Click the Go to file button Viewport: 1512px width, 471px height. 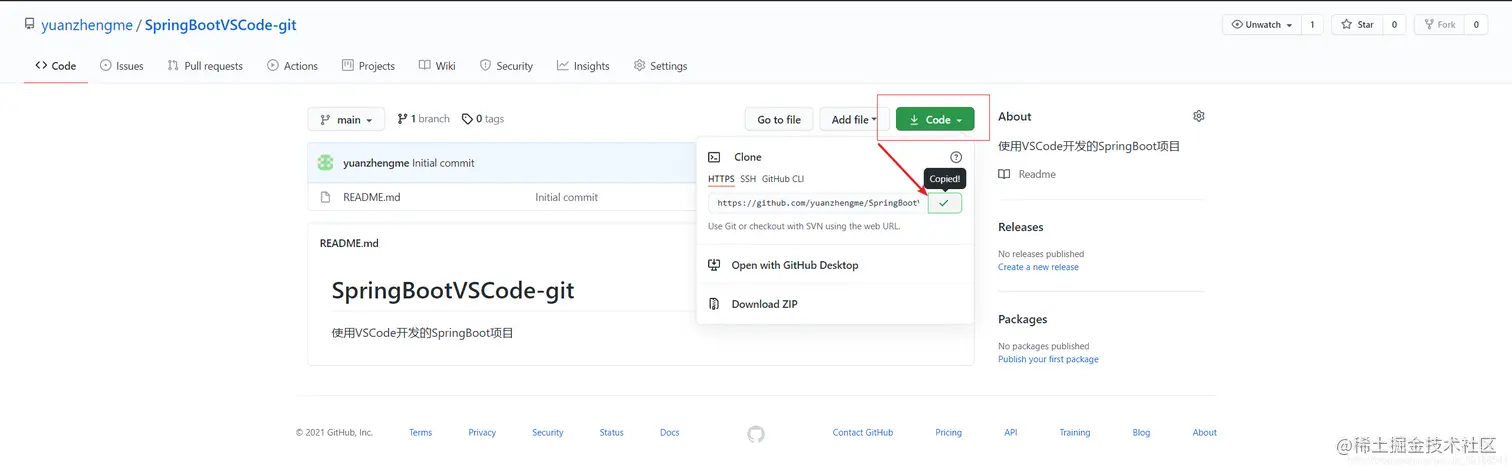click(x=779, y=120)
